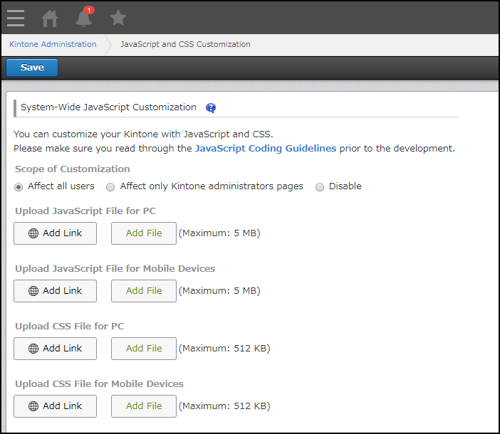Add File for CSS File for PC
This screenshot has height=434, width=500.
click(144, 349)
